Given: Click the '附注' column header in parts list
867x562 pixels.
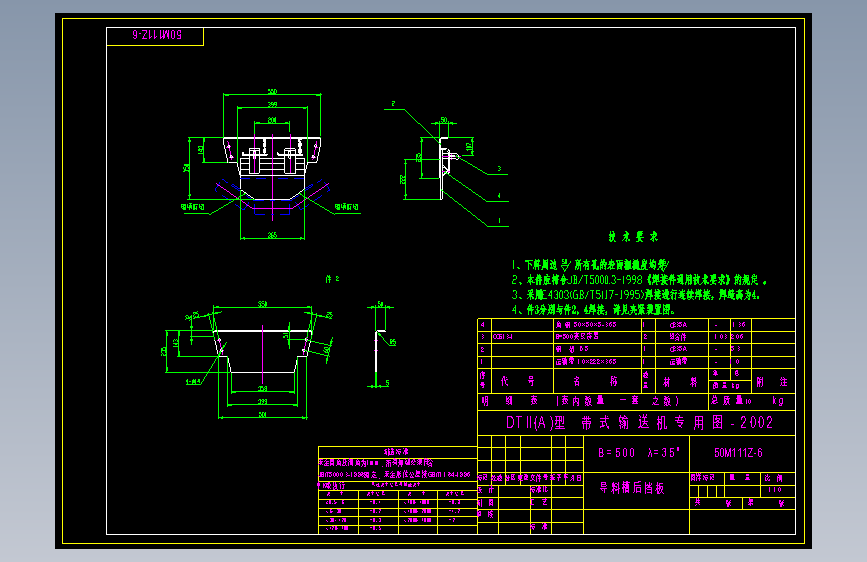Looking at the screenshot, I should (772, 382).
